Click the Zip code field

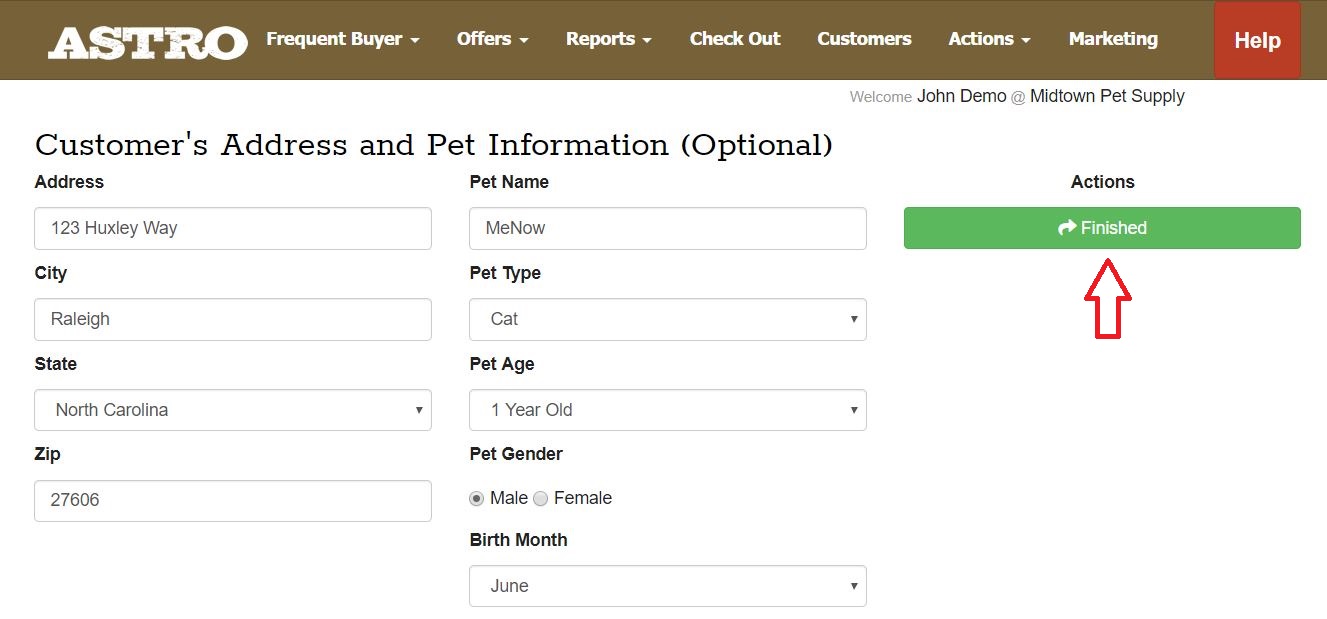pyautogui.click(x=232, y=500)
